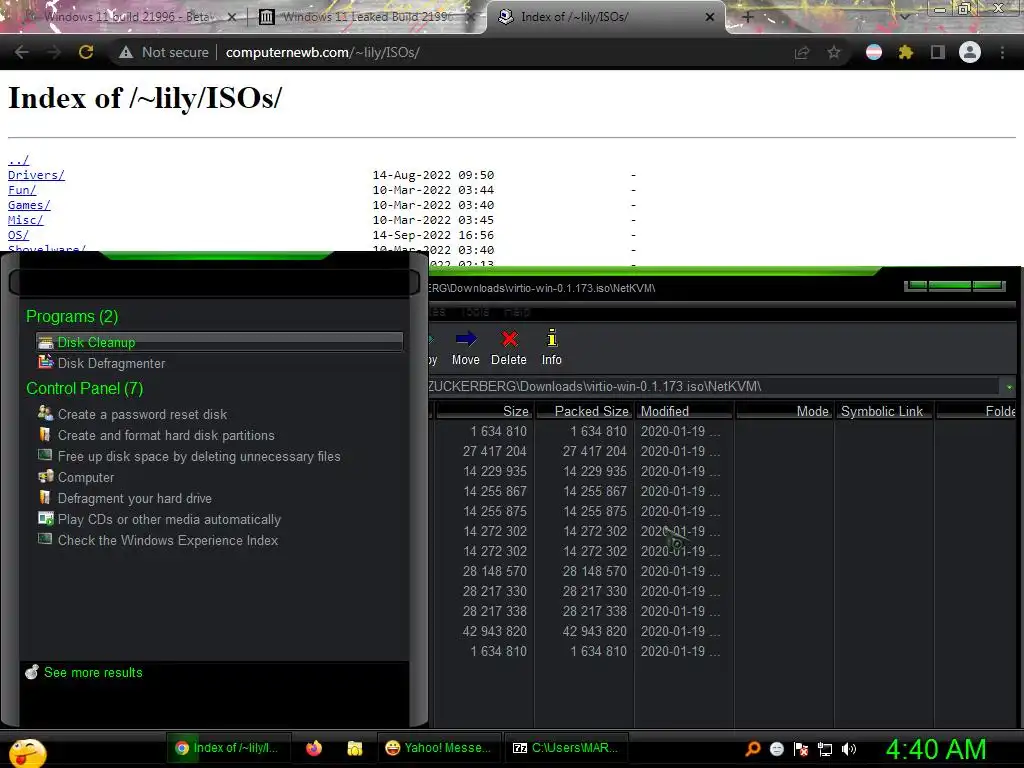Go back in Chrome browser
Image resolution: width=1024 pixels, height=768 pixels.
click(x=22, y=52)
